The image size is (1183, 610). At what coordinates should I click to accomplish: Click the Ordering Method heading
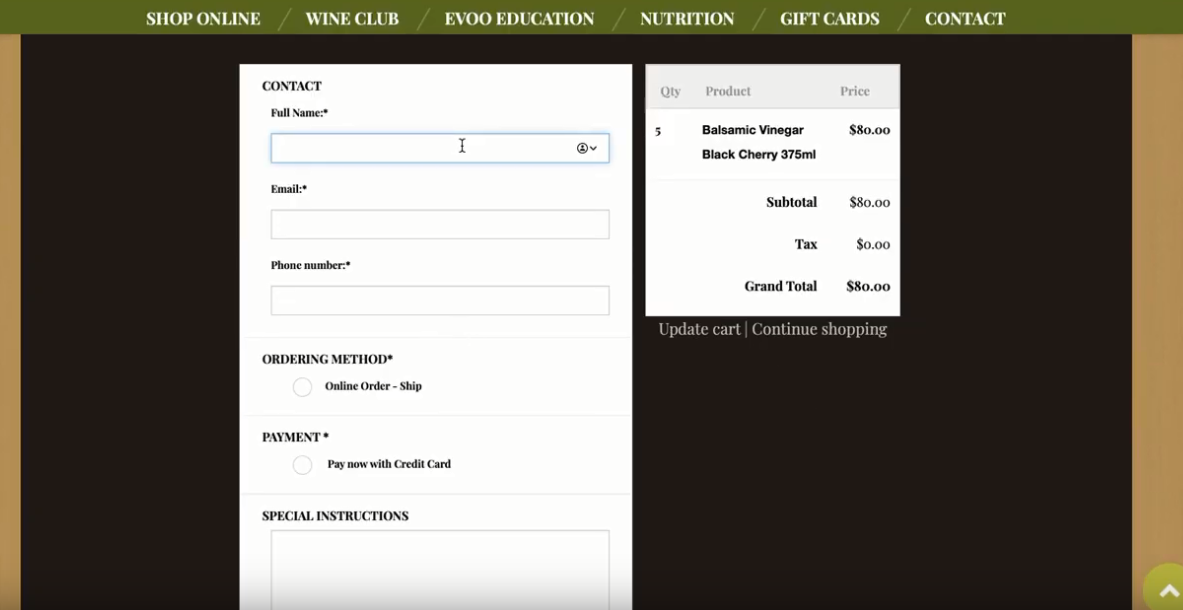[327, 359]
